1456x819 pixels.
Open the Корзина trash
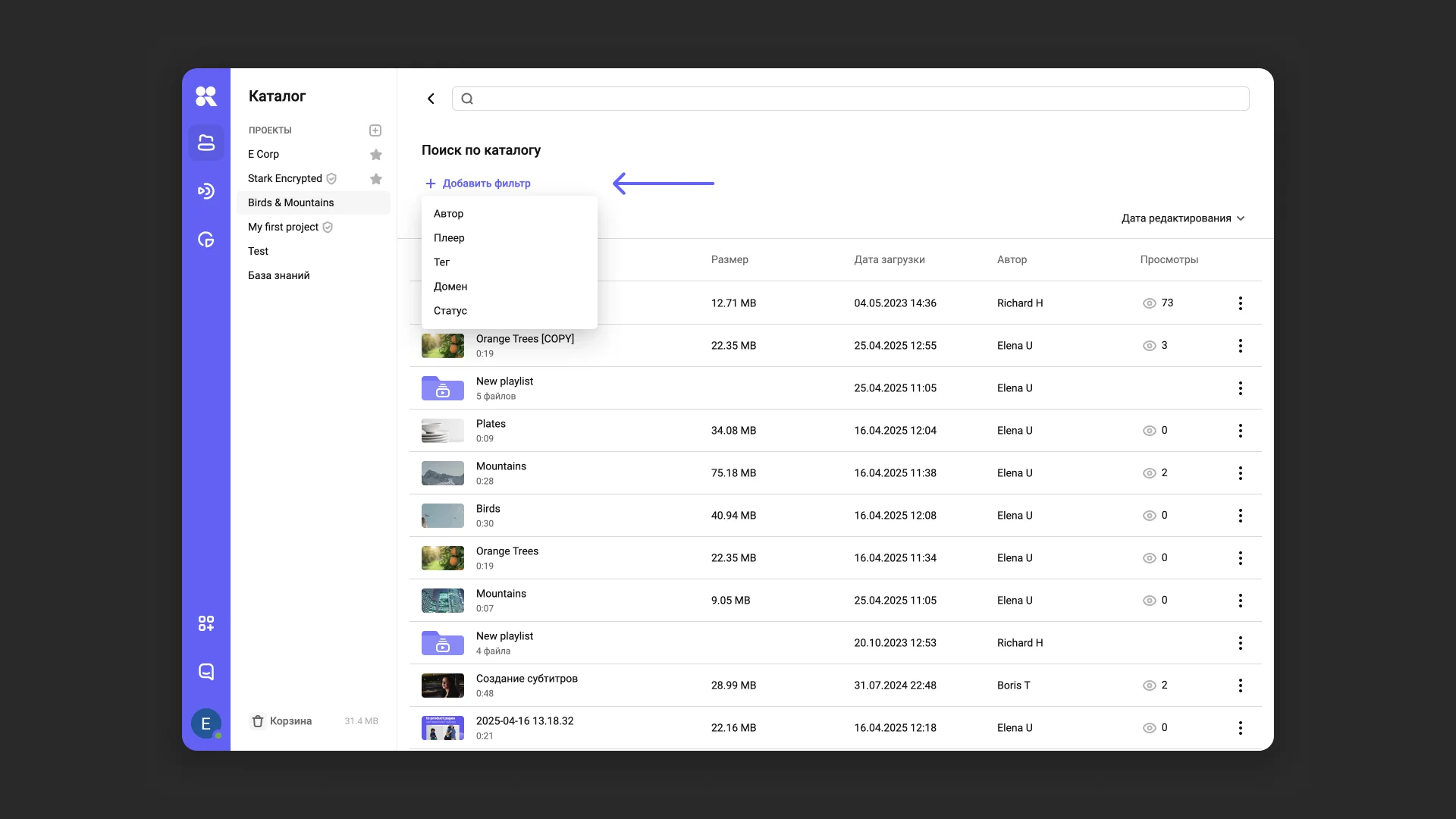[x=282, y=721]
